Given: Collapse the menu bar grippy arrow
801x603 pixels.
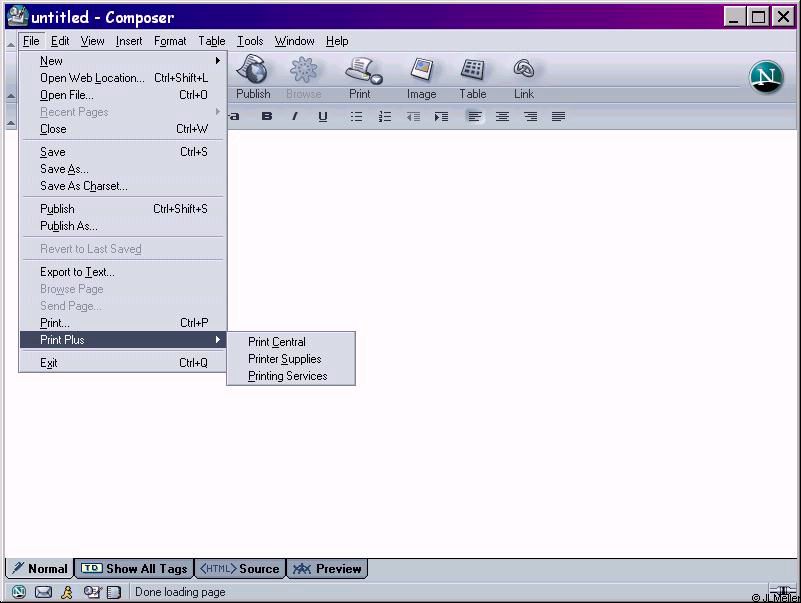Looking at the screenshot, I should 11,44.
